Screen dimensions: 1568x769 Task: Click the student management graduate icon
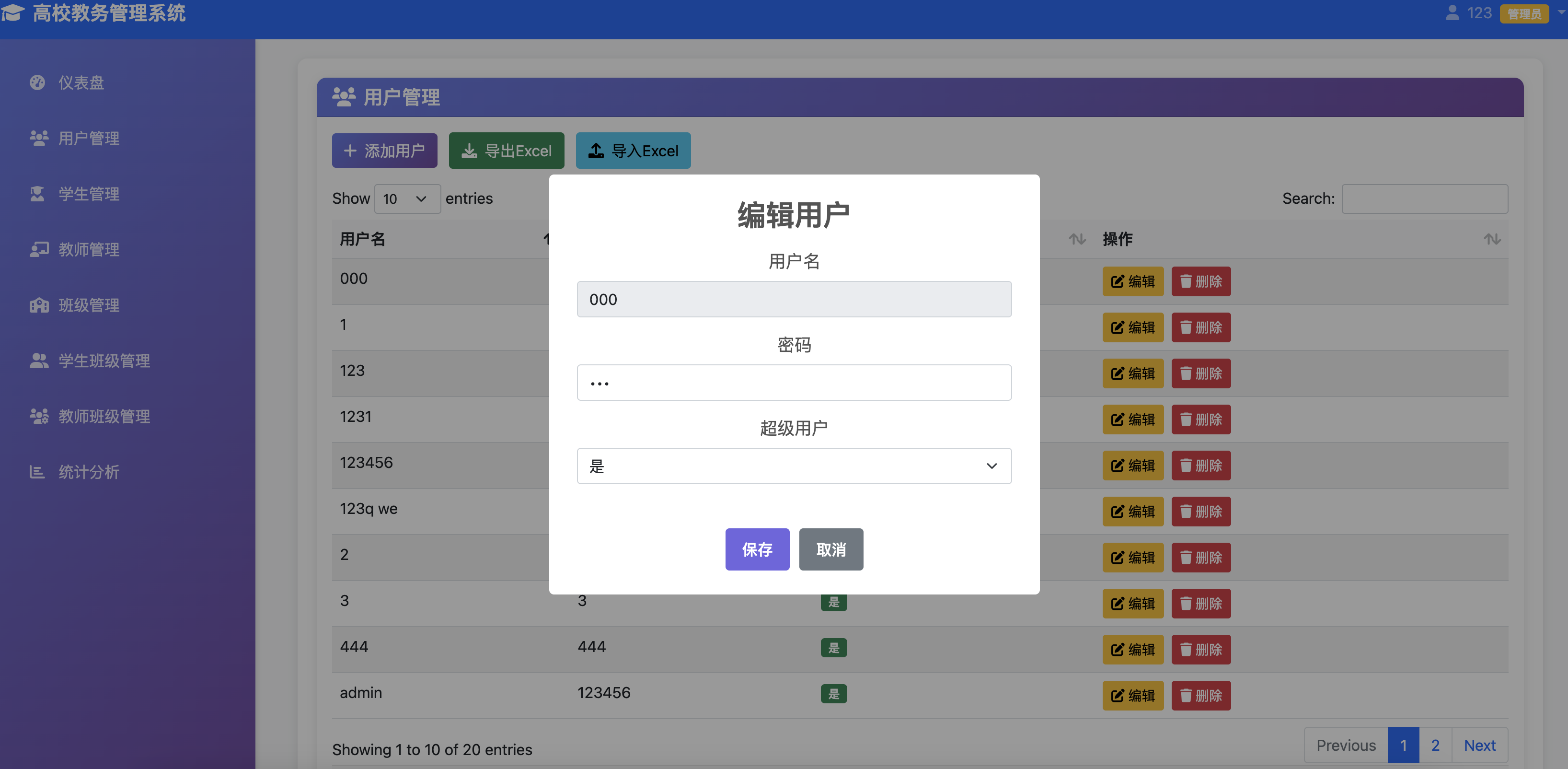click(38, 194)
